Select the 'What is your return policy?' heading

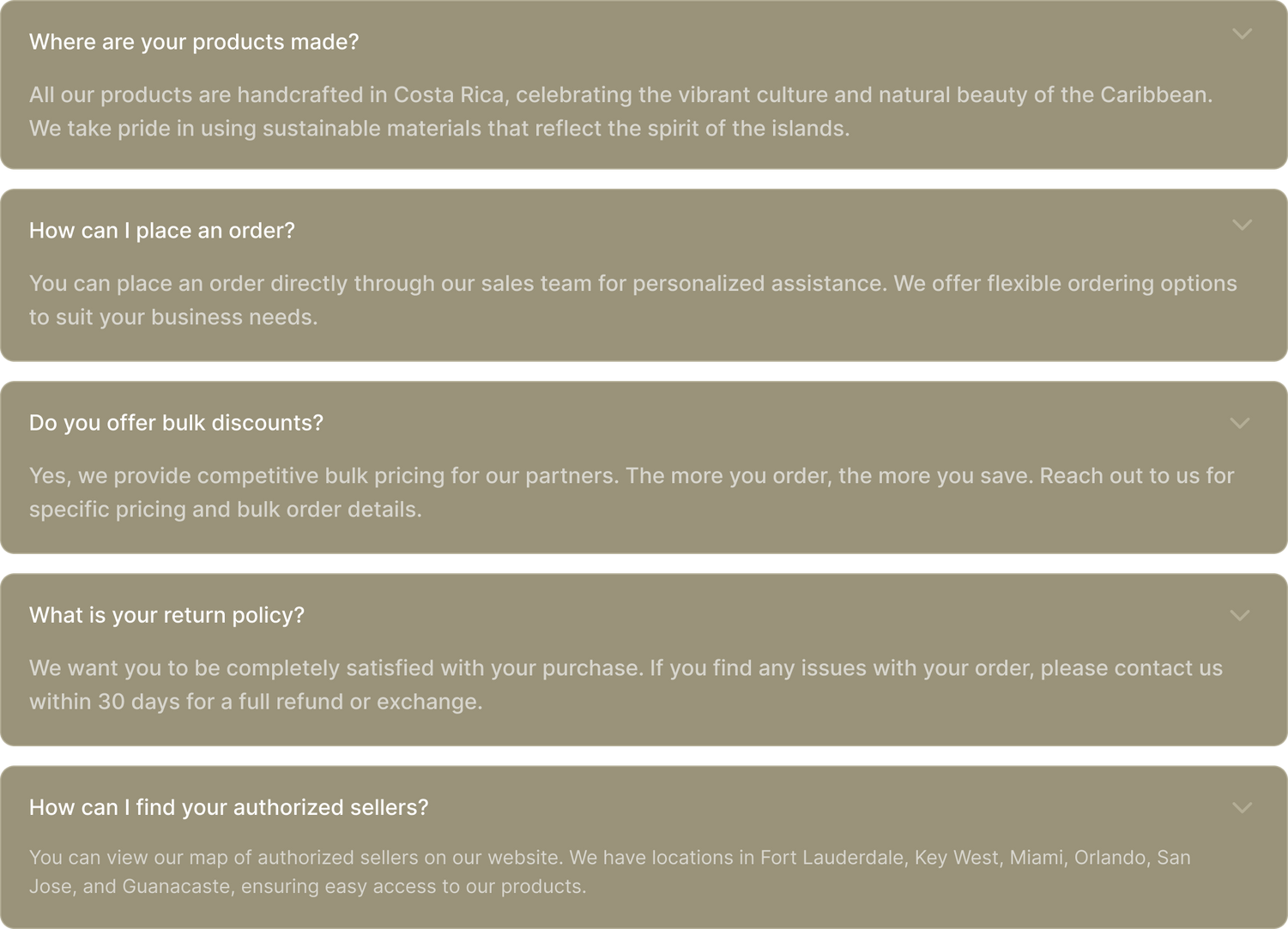pos(166,615)
